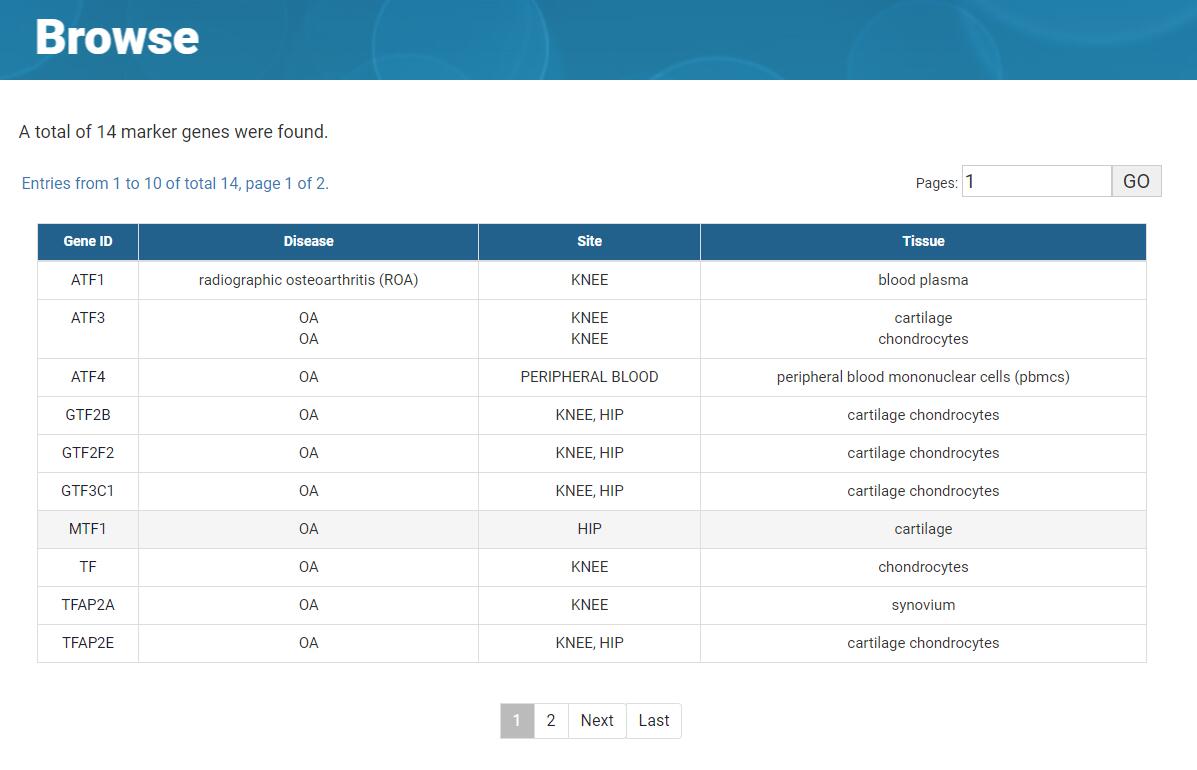Open the ATF3 gene entry

point(88,318)
